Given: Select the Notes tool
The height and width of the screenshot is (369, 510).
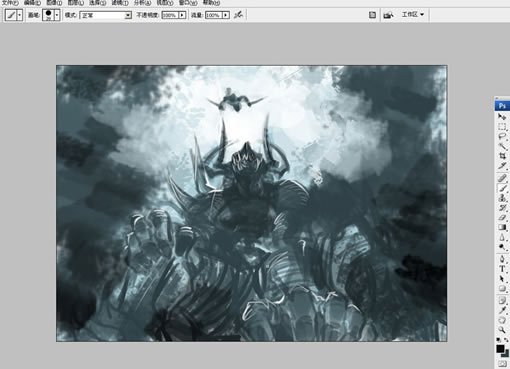Looking at the screenshot, I should click(502, 301).
